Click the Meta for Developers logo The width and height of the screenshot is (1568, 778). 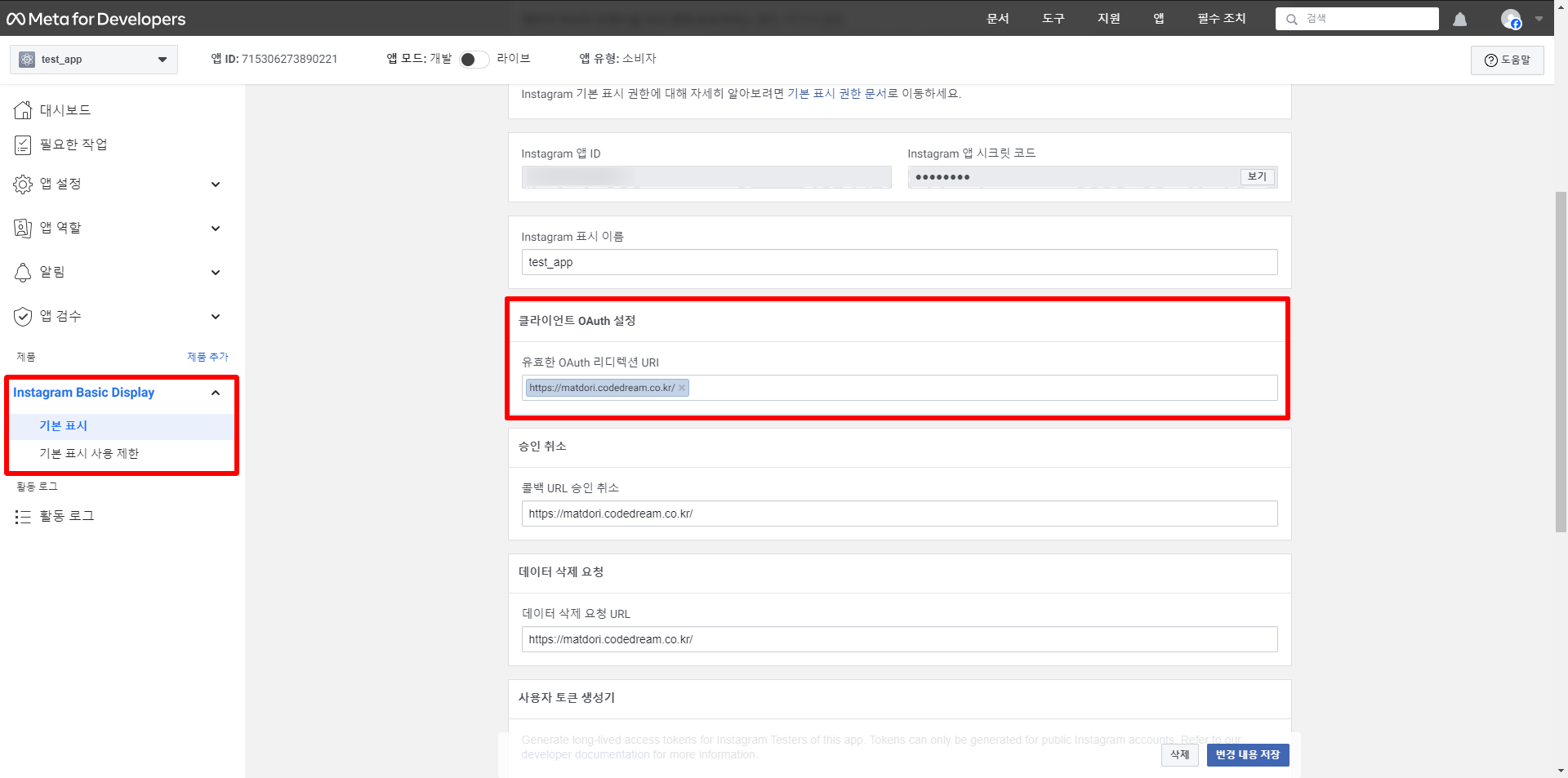tap(96, 19)
